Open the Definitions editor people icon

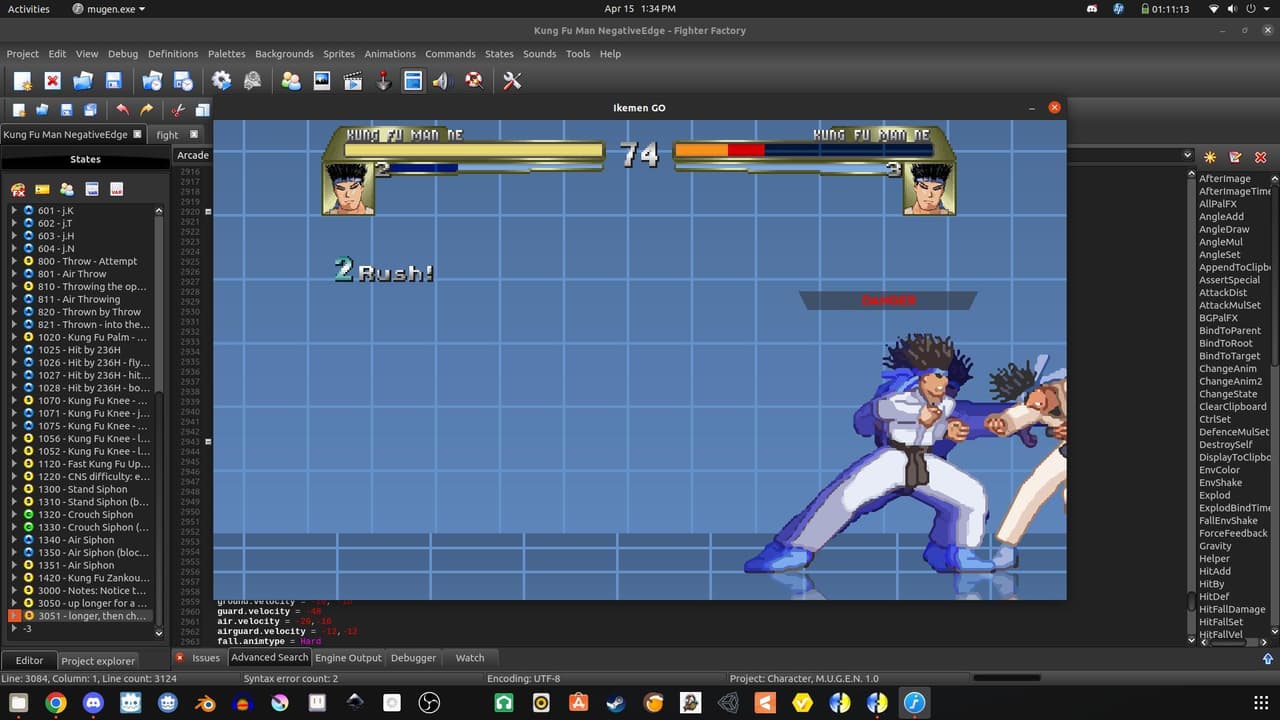[x=291, y=81]
